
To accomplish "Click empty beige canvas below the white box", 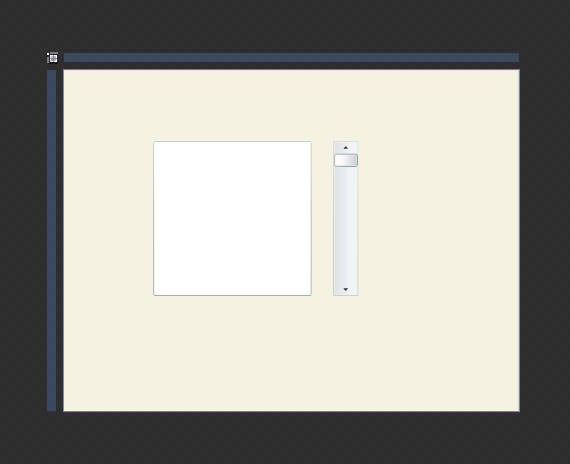I will coord(233,353).
